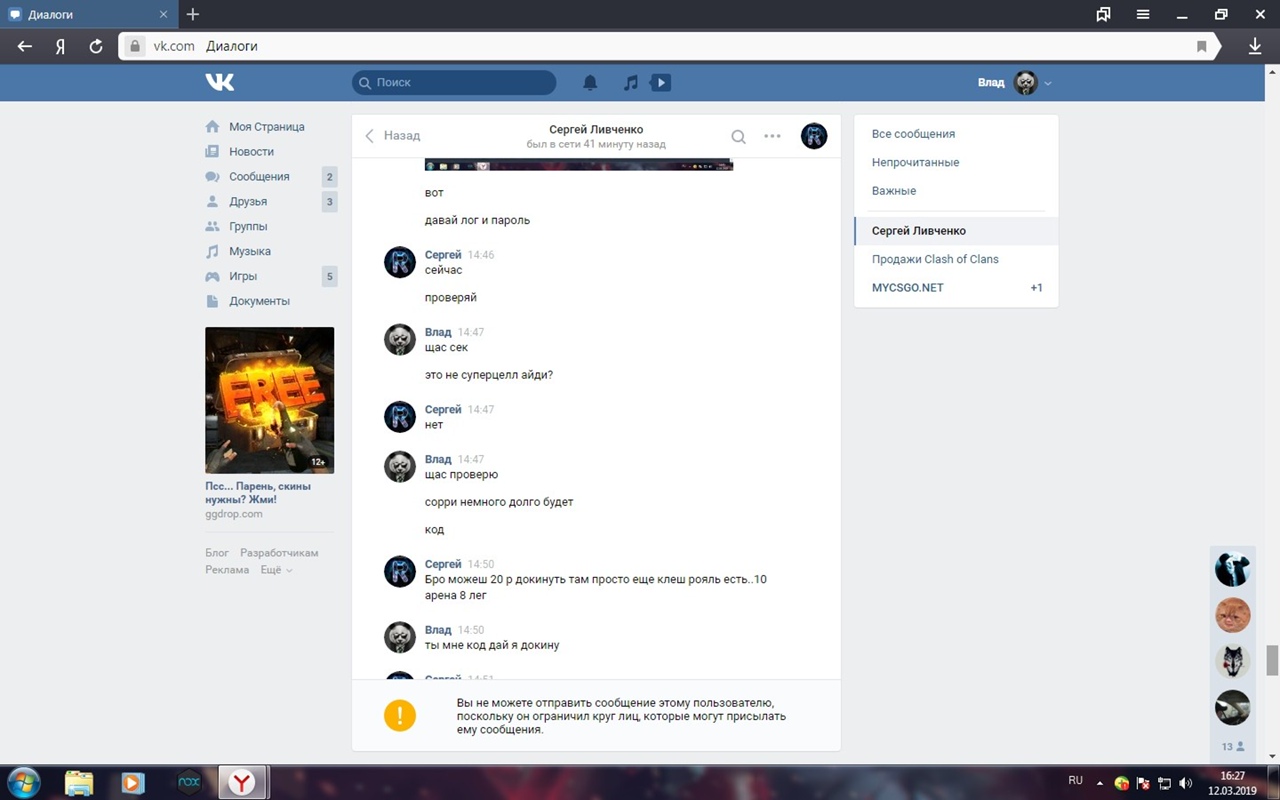Click the video player icon in header

click(660, 83)
